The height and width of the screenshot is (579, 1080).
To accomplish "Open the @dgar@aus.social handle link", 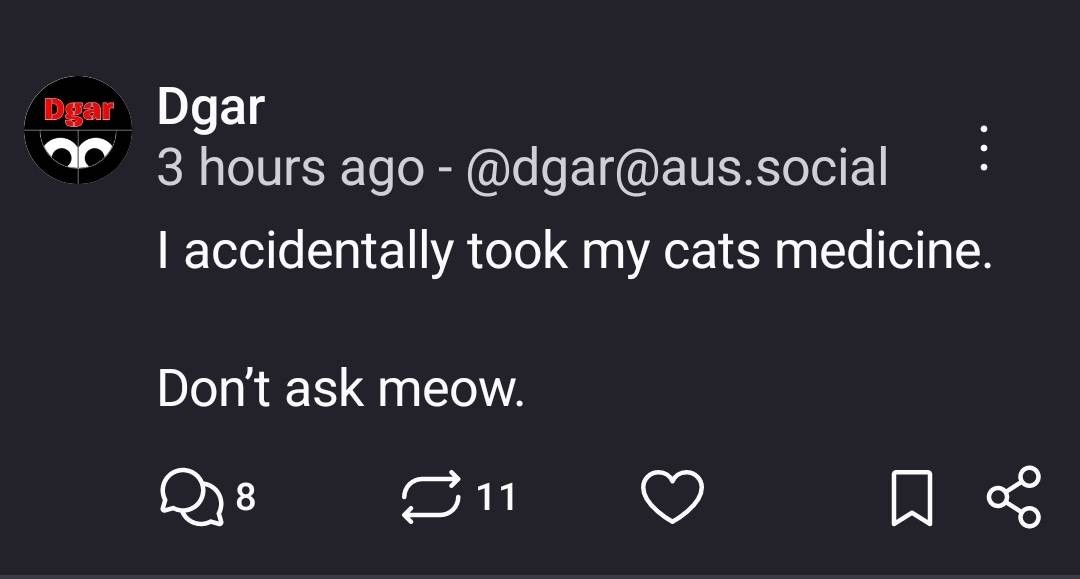I will [676, 166].
